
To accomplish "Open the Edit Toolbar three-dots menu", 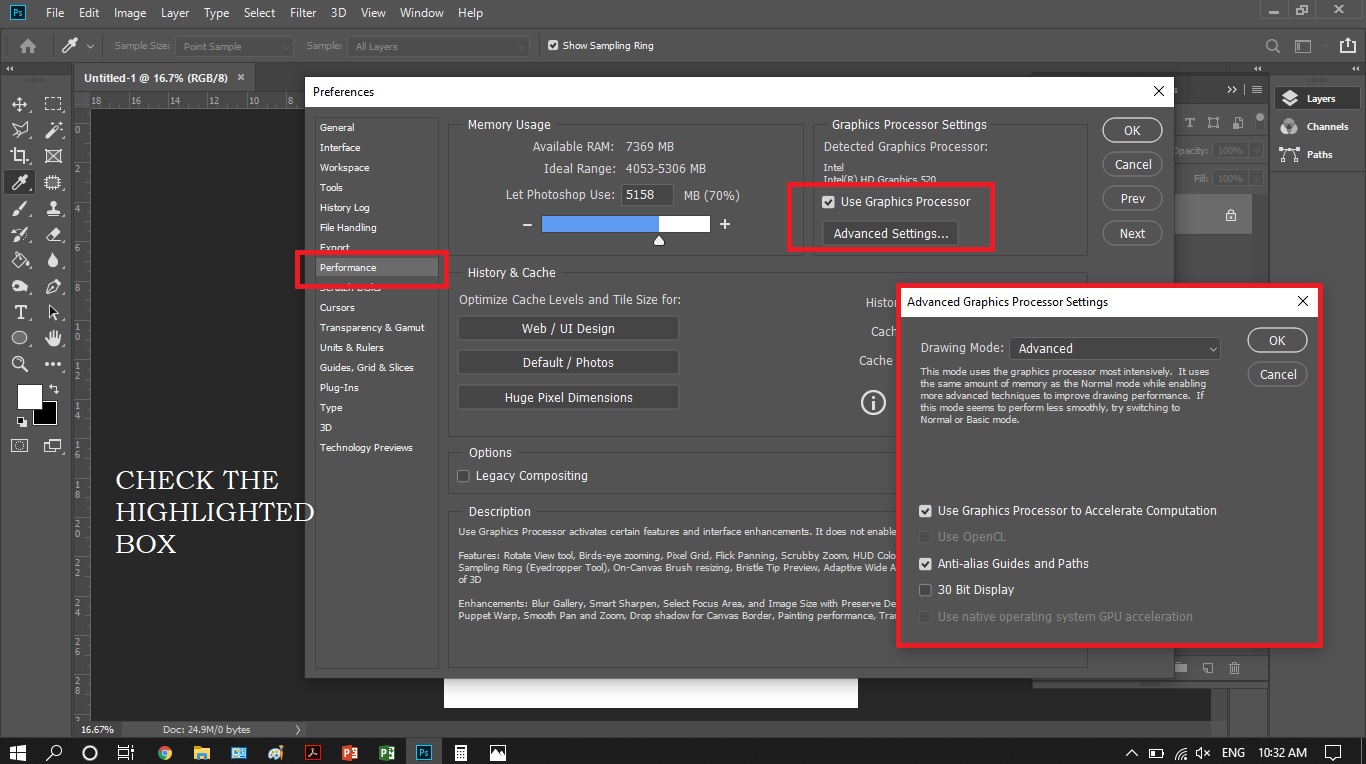I will 53,364.
